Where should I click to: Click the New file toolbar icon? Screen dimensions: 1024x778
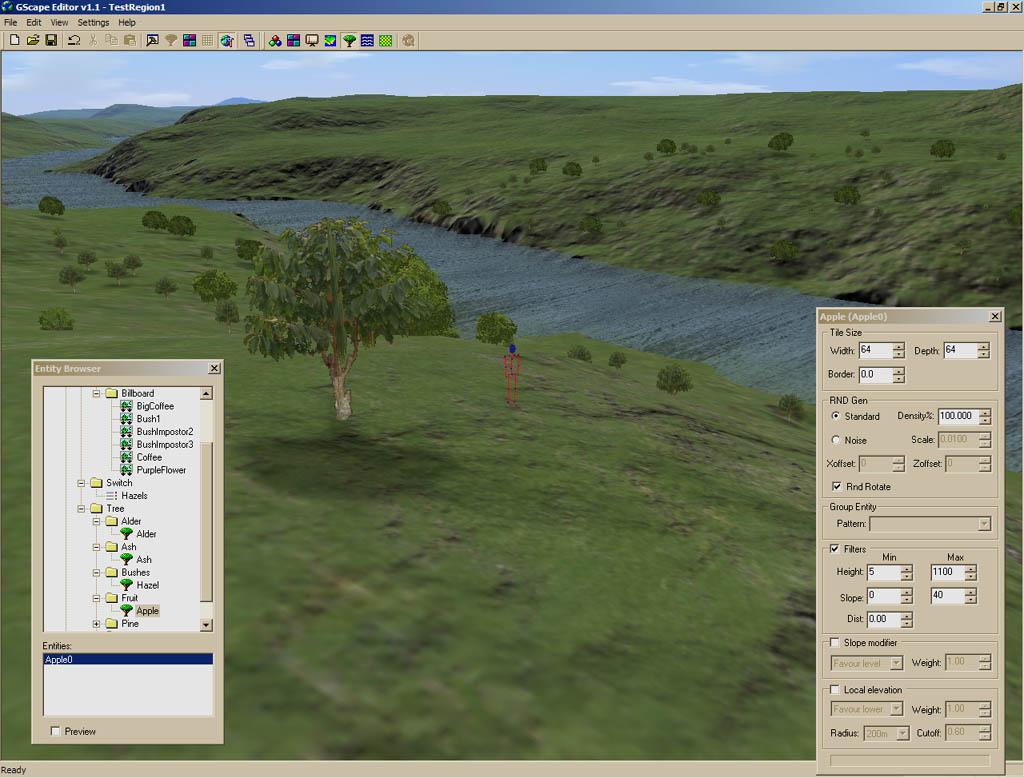tap(14, 40)
